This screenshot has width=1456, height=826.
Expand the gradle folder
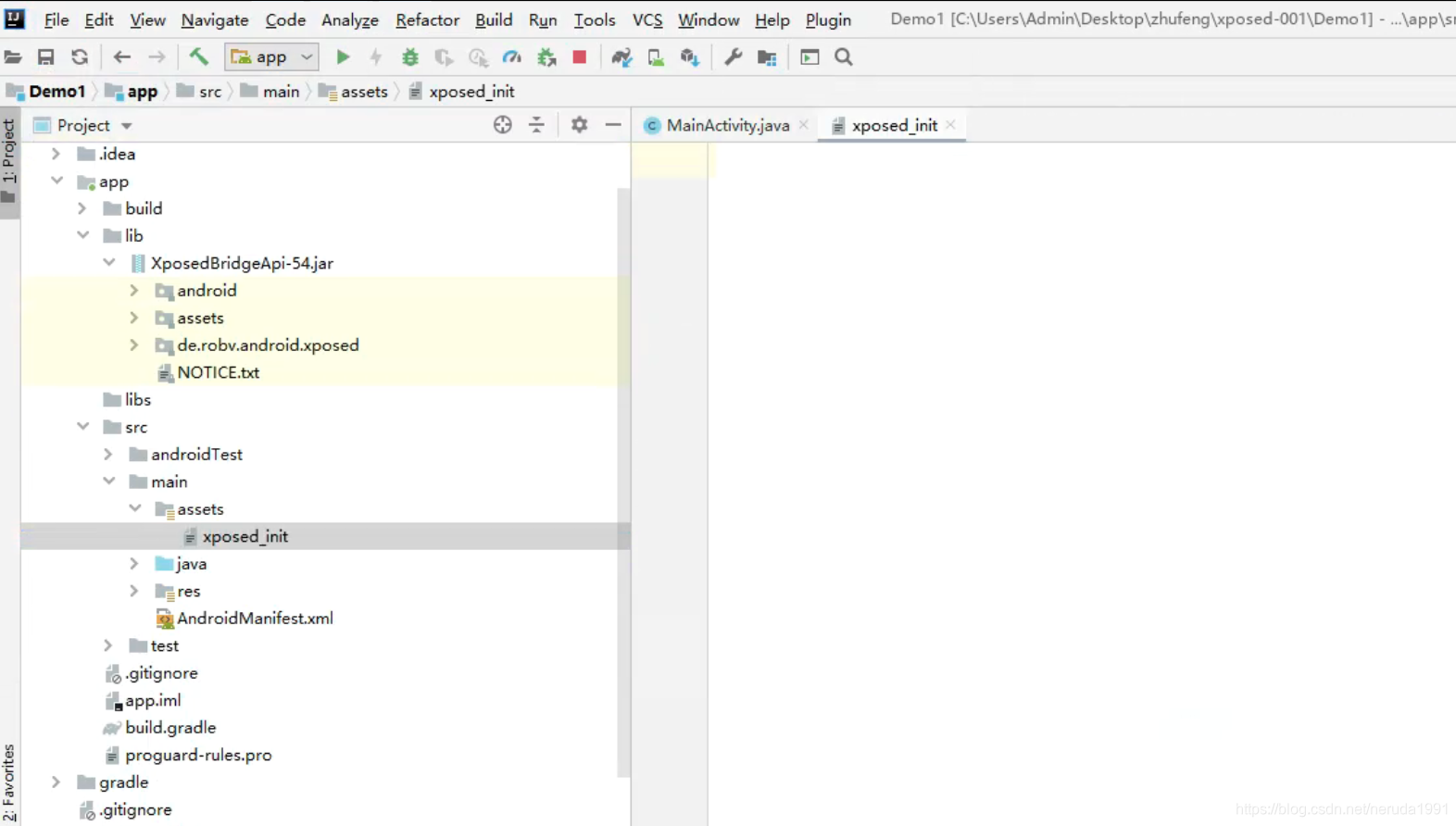coord(56,782)
